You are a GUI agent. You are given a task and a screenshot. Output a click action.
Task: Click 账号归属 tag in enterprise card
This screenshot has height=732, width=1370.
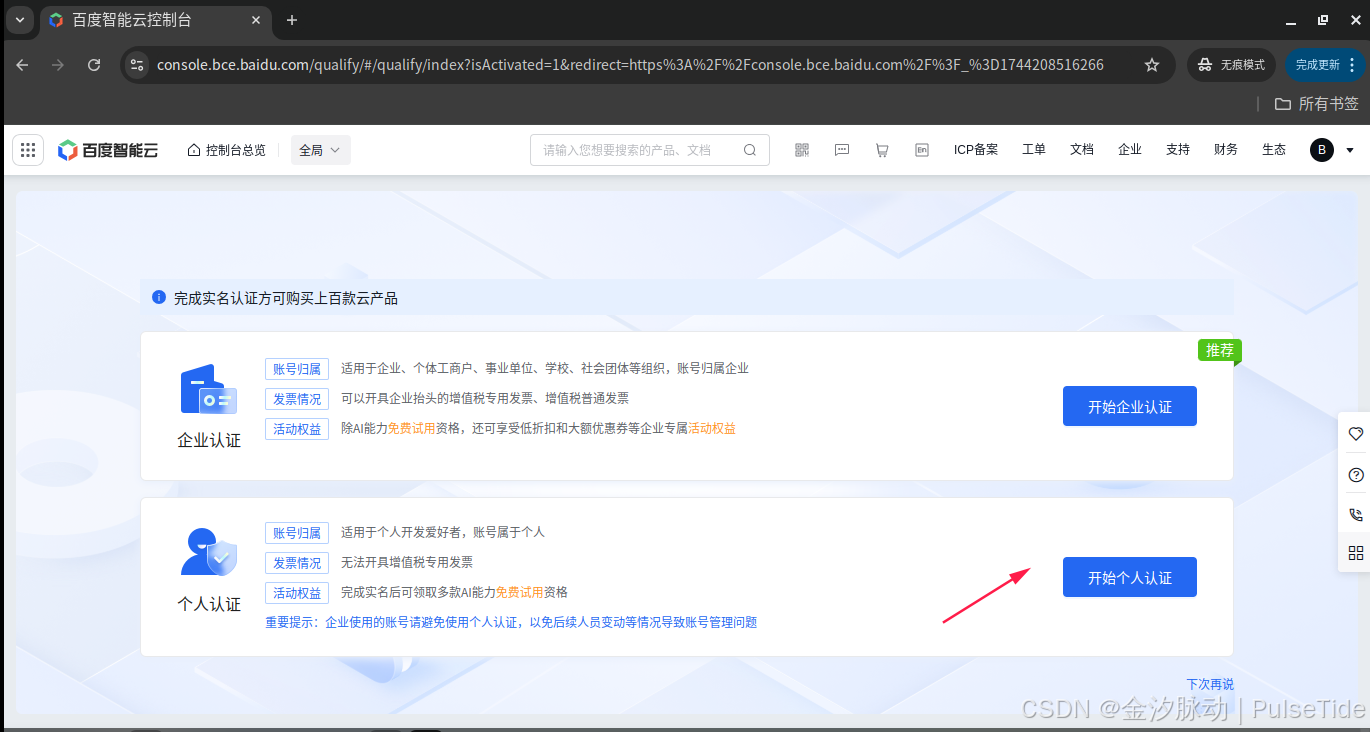click(297, 369)
